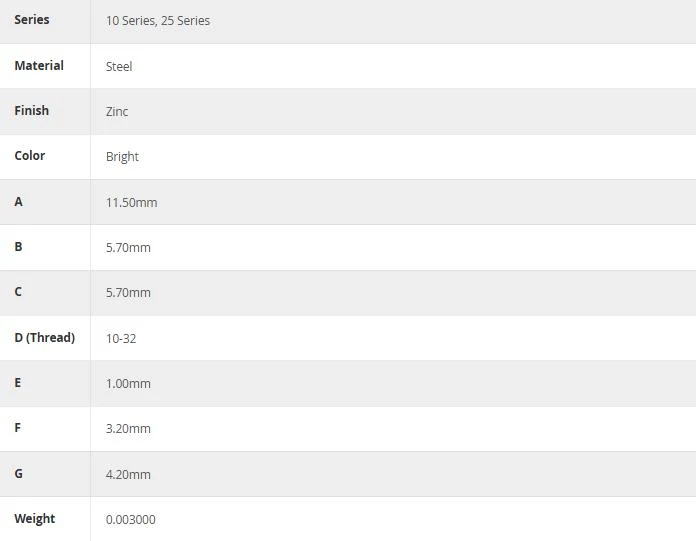Click the Material label cell
696x541 pixels.
39,66
